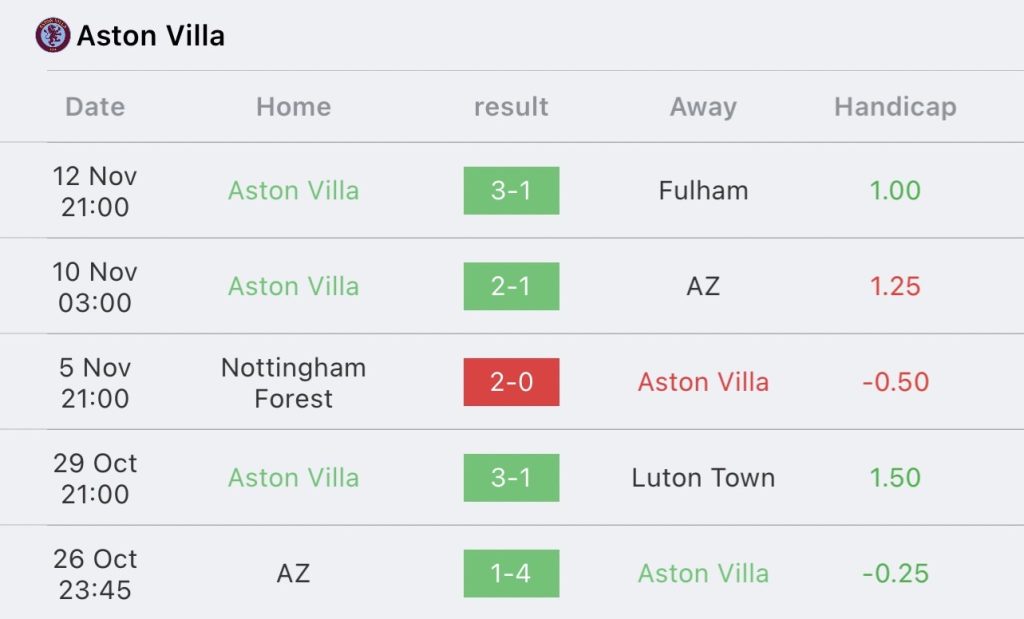
Task: Select the -0.50 handicap value
Action: tap(895, 382)
